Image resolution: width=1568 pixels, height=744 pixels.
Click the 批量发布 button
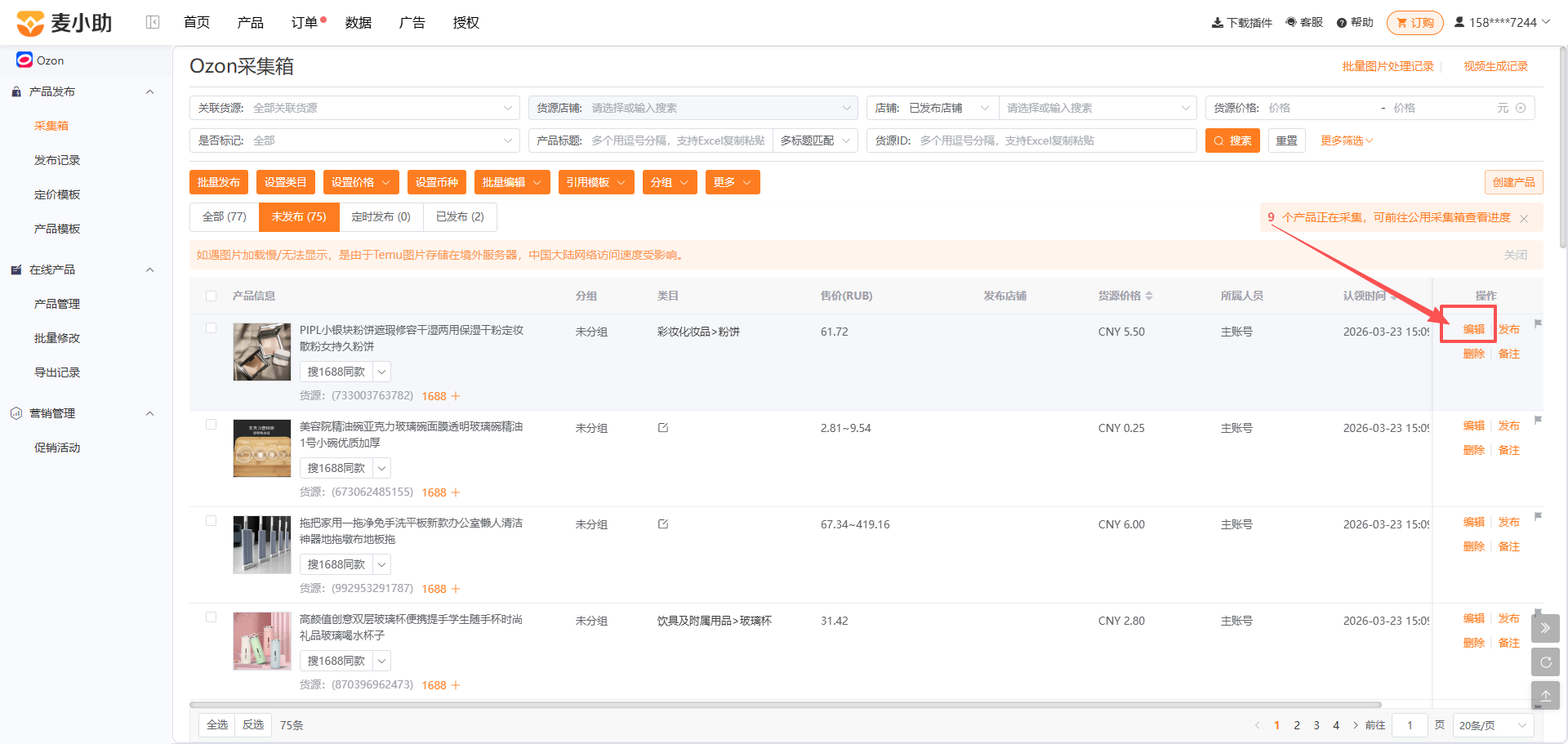tap(218, 182)
